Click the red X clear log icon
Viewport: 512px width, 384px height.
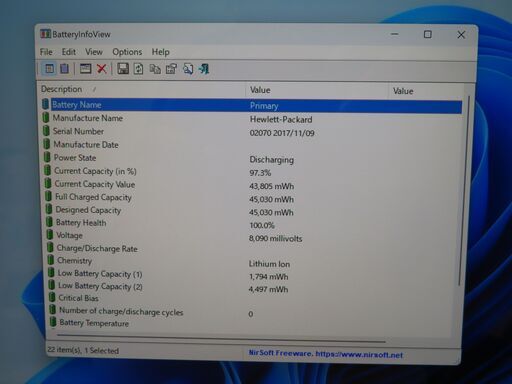click(102, 69)
